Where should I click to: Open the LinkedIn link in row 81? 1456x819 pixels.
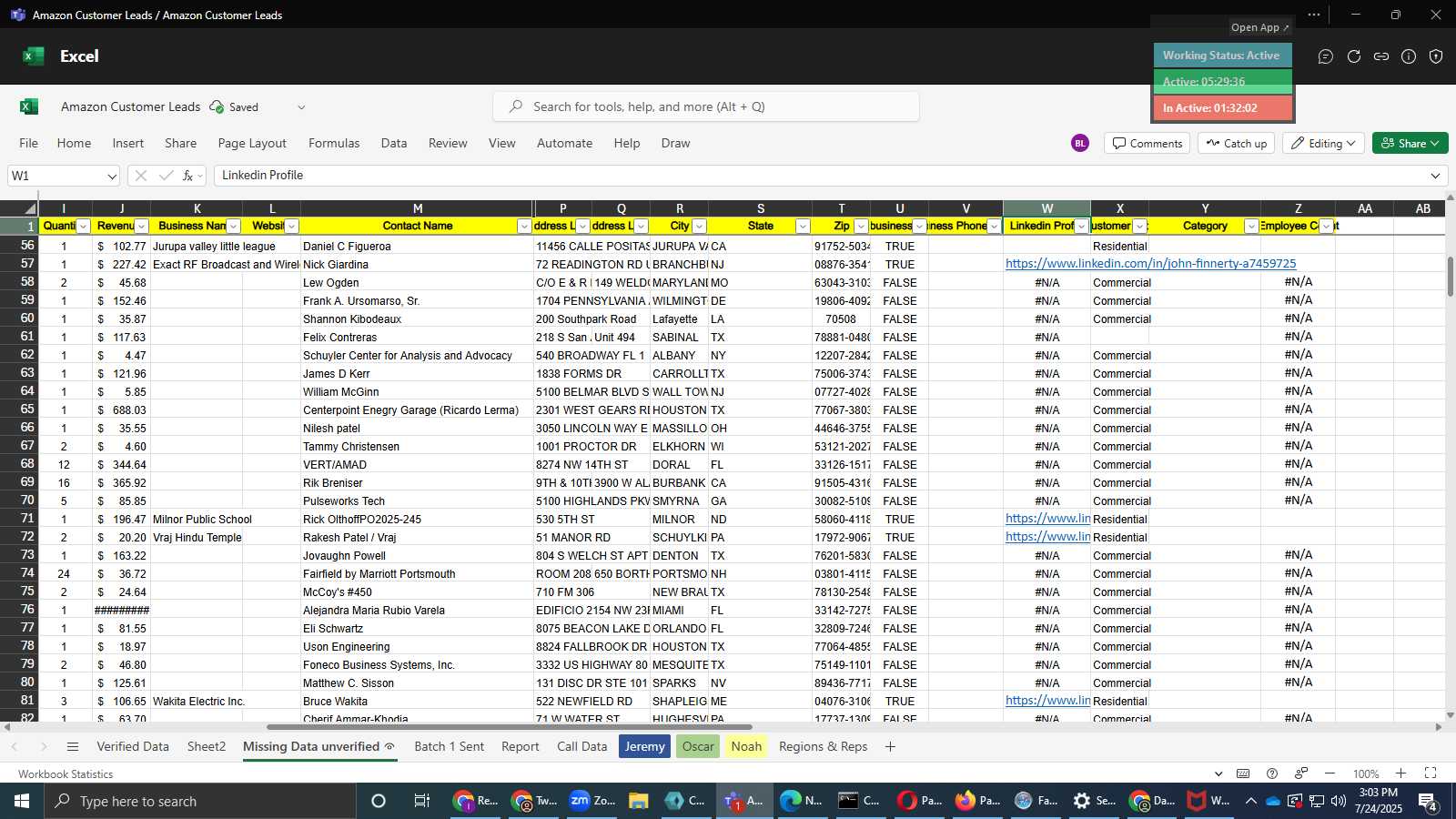coord(1047,701)
